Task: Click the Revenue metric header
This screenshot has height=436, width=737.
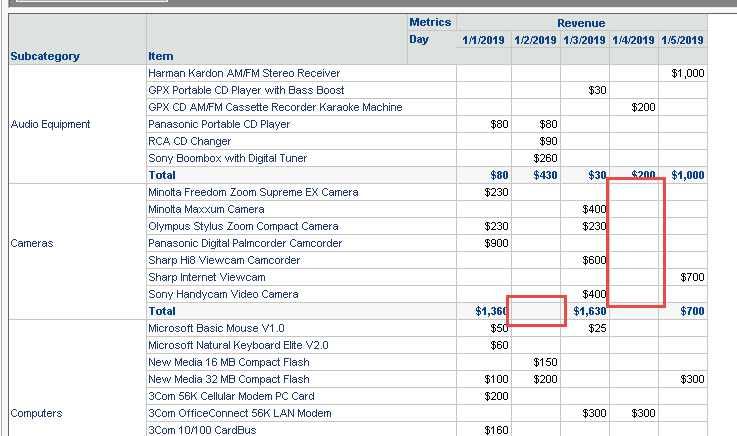Action: click(581, 23)
